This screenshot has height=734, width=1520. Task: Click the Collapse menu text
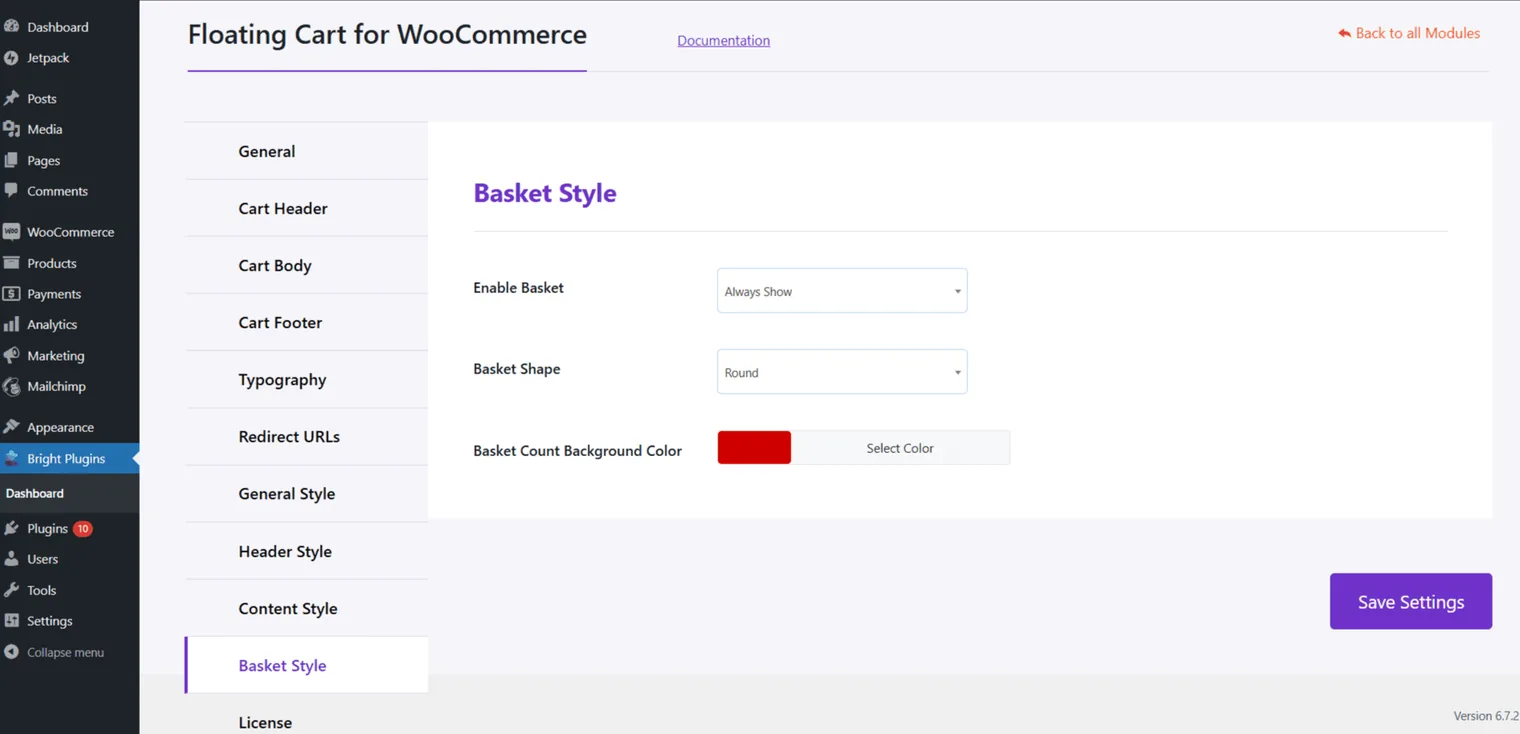(65, 652)
